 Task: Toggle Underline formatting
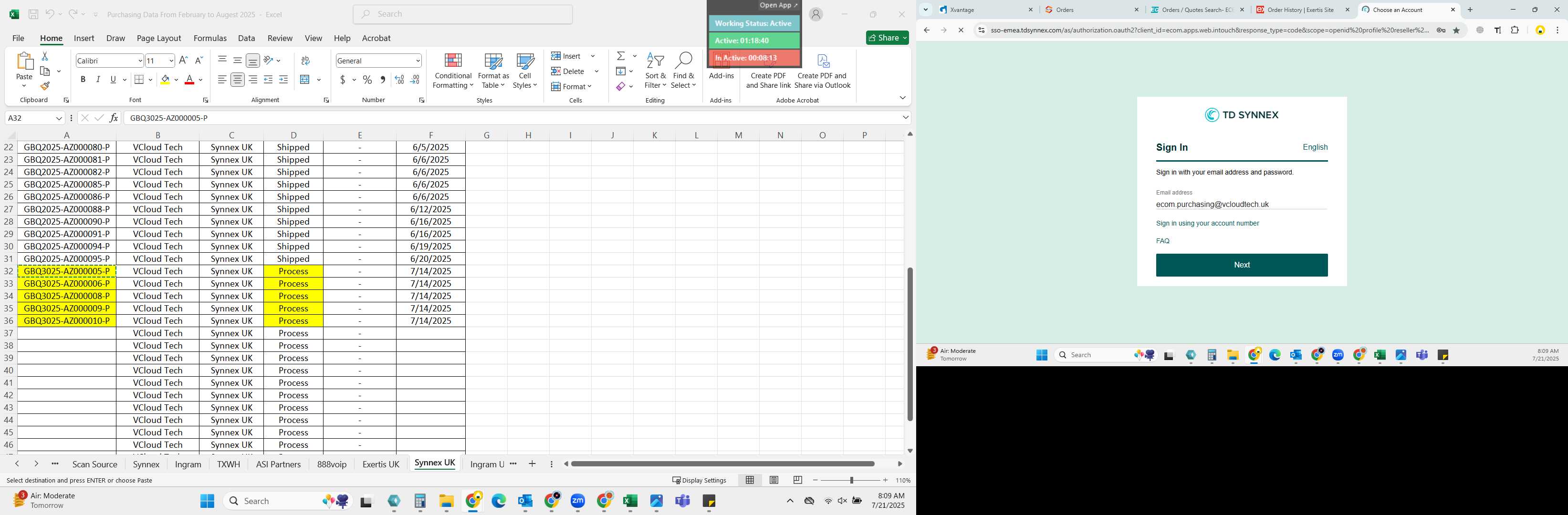click(x=113, y=80)
